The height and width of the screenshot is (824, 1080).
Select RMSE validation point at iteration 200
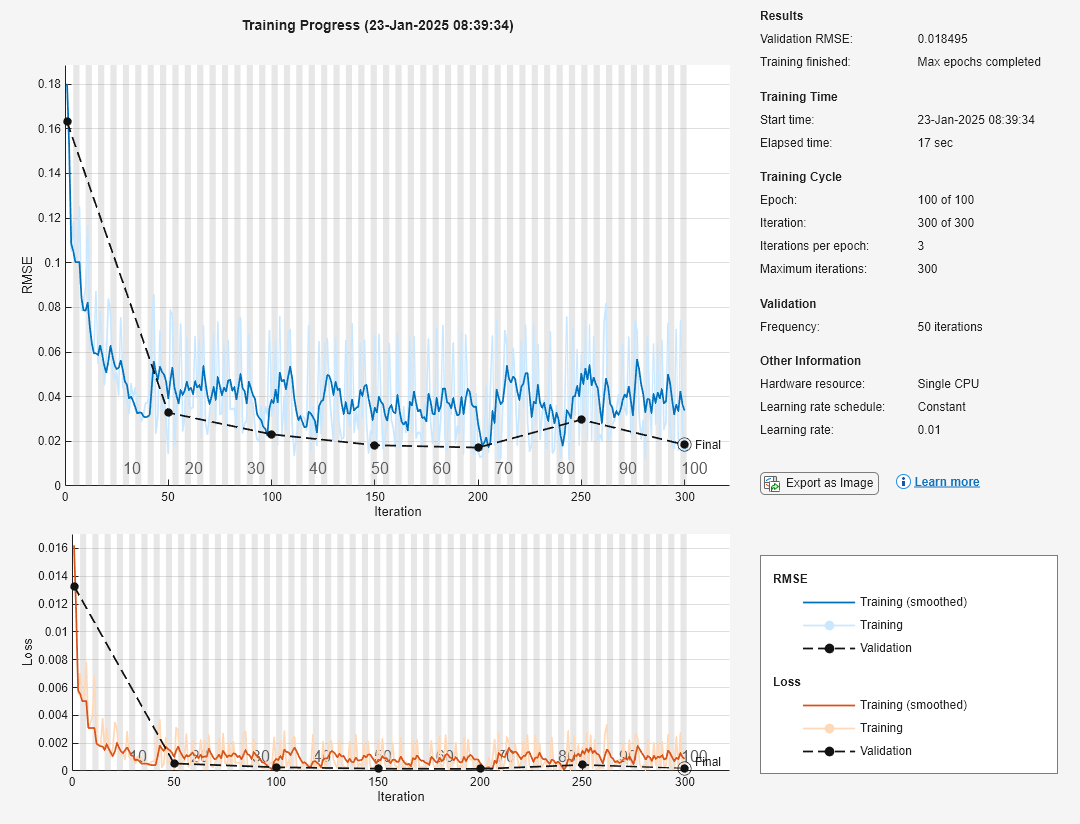(478, 447)
